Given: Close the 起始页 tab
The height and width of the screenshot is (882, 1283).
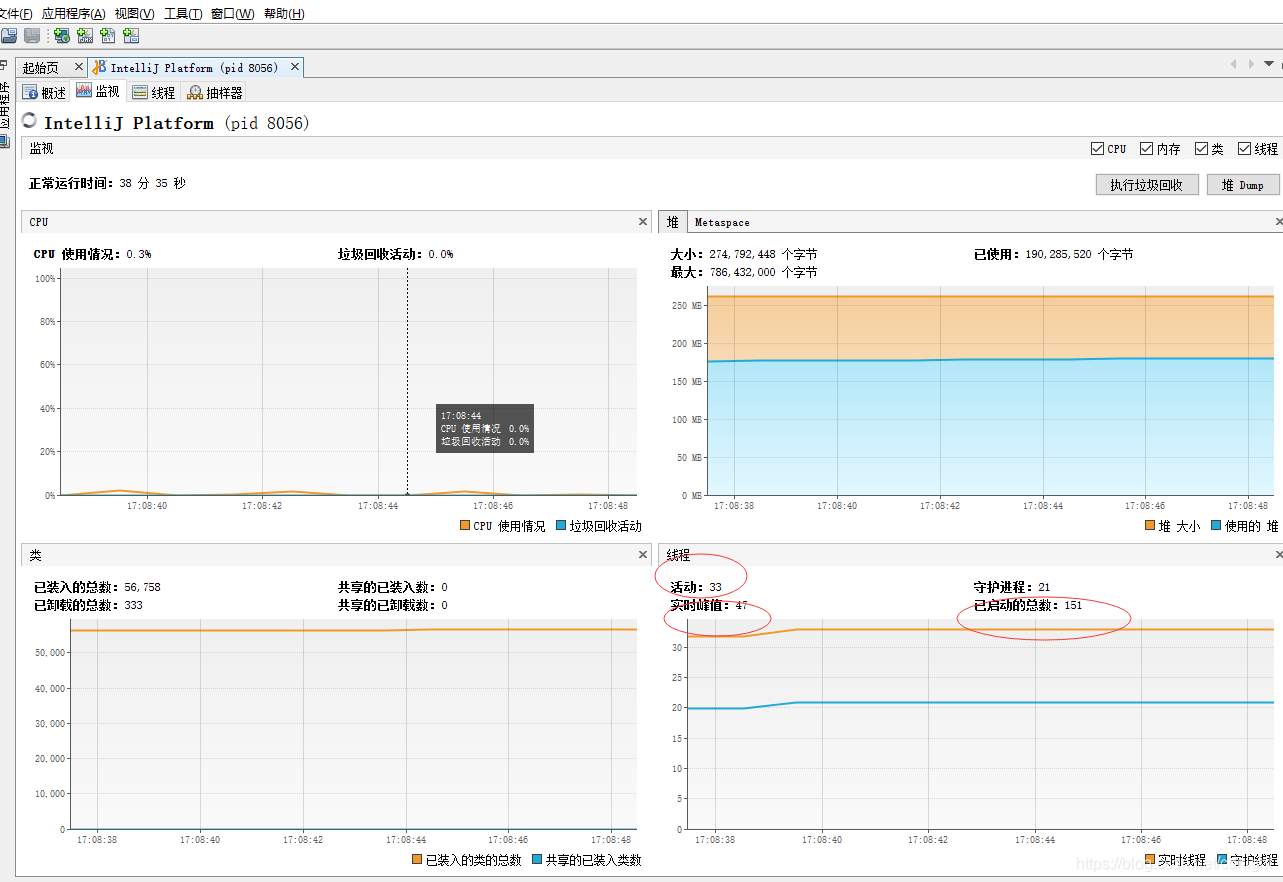Looking at the screenshot, I should coord(79,67).
